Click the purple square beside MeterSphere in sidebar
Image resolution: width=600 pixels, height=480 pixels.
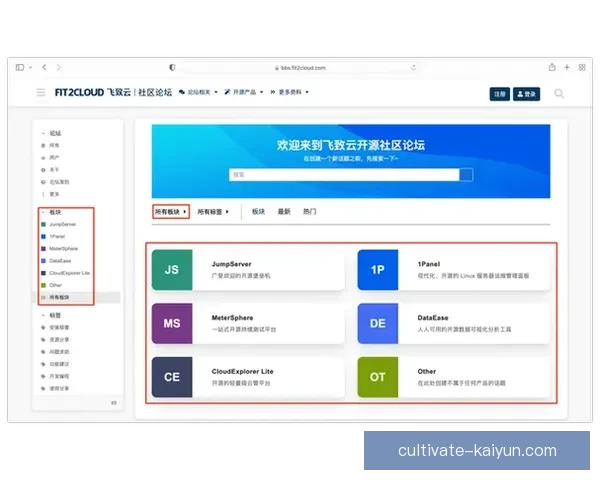point(43,249)
